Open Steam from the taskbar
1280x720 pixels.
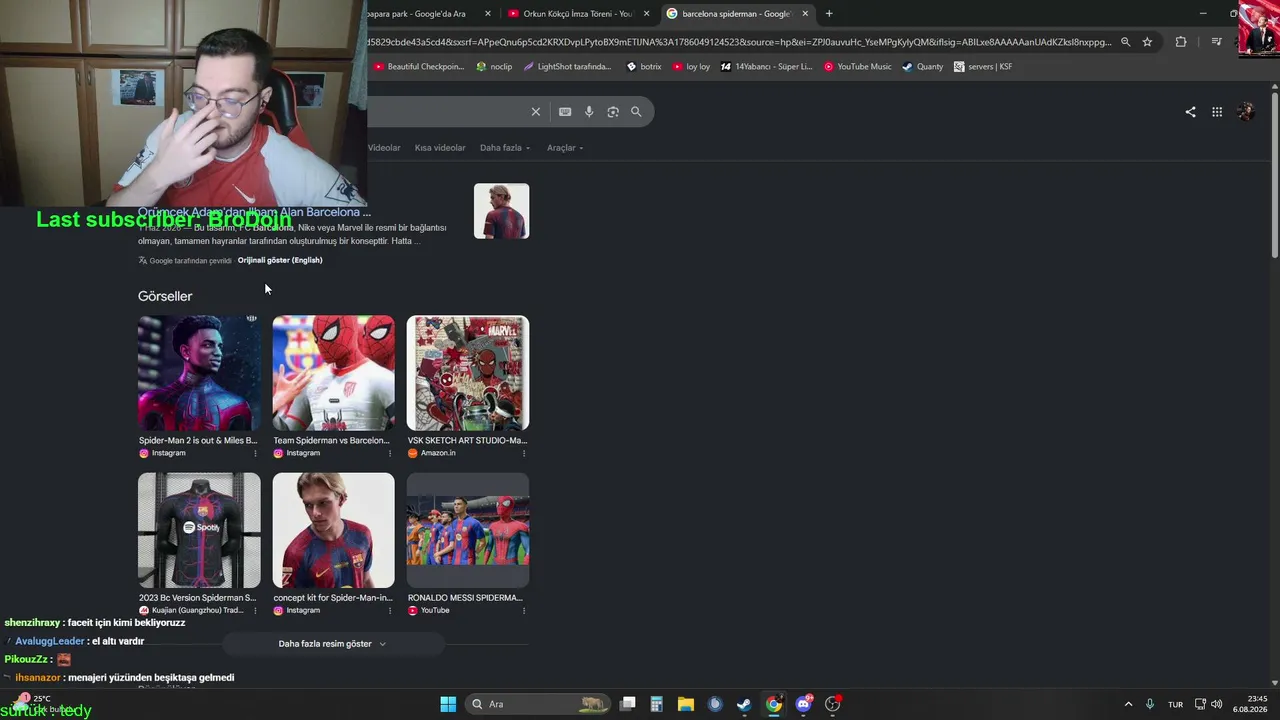click(744, 704)
